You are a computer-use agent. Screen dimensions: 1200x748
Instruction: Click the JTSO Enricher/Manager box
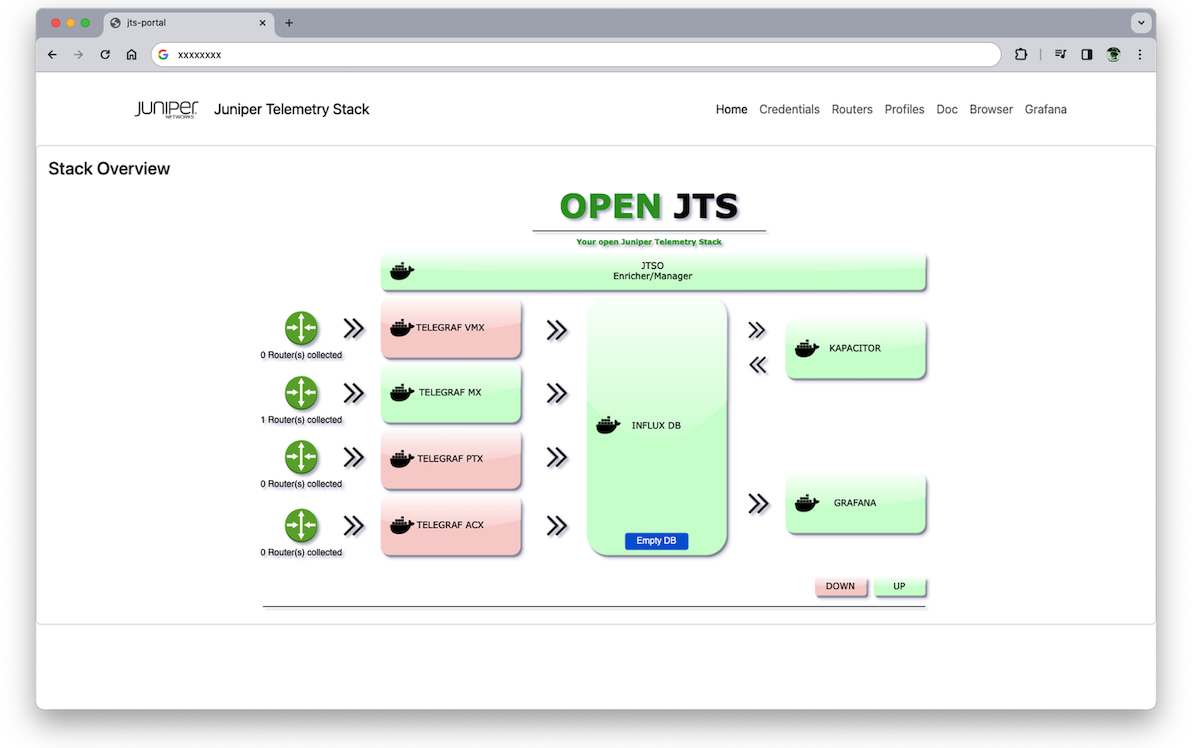pyautogui.click(x=653, y=271)
